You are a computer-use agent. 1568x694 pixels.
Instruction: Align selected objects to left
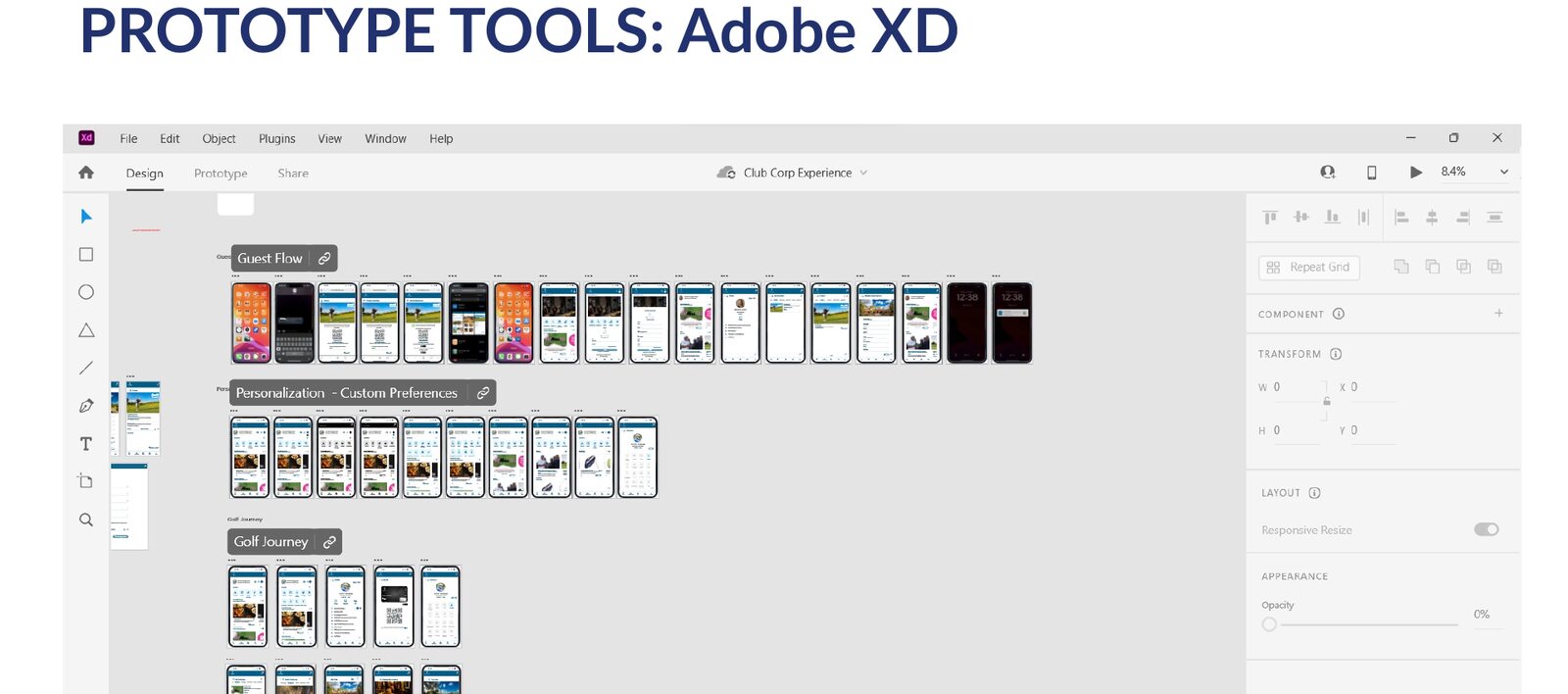point(1401,218)
